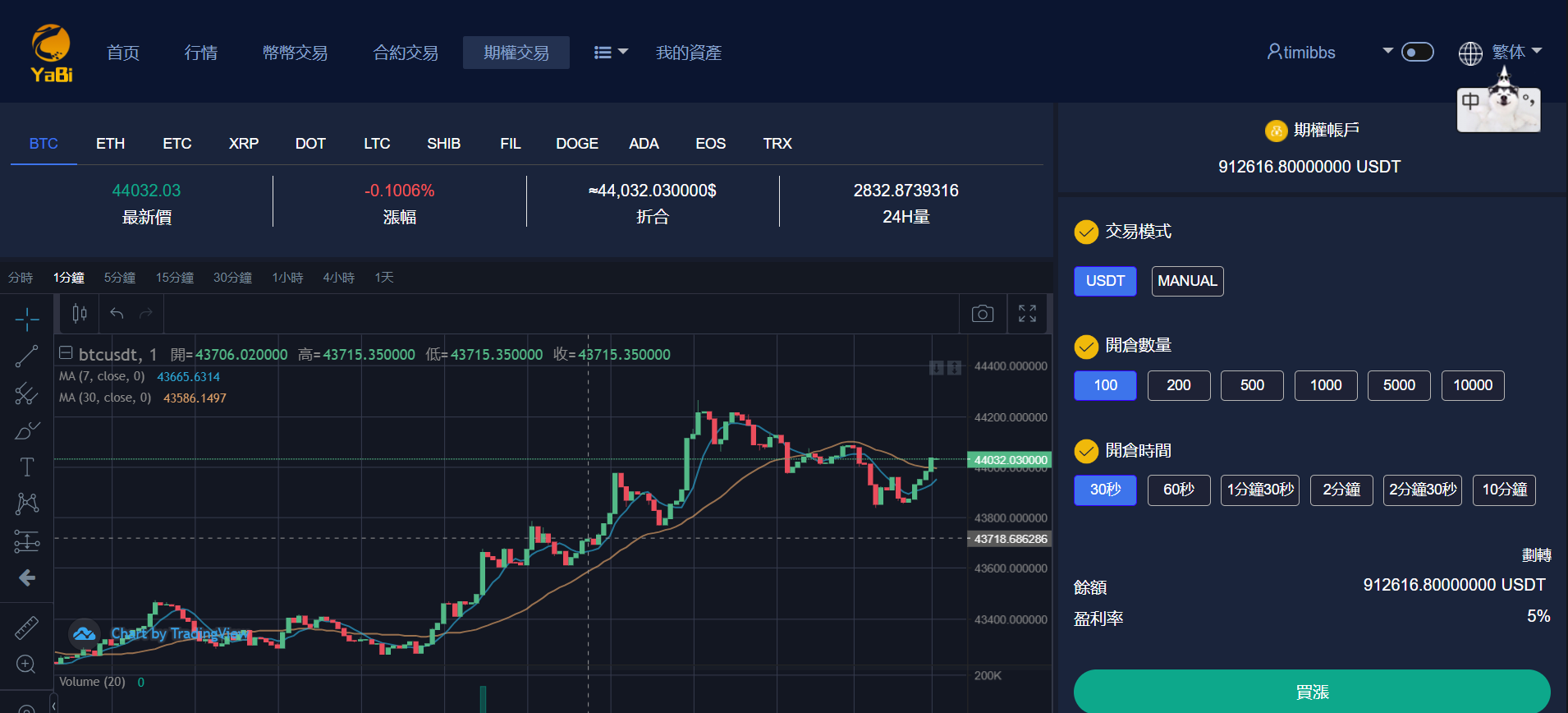Toggle the dark mode switch
The image size is (1568, 713).
click(1417, 53)
